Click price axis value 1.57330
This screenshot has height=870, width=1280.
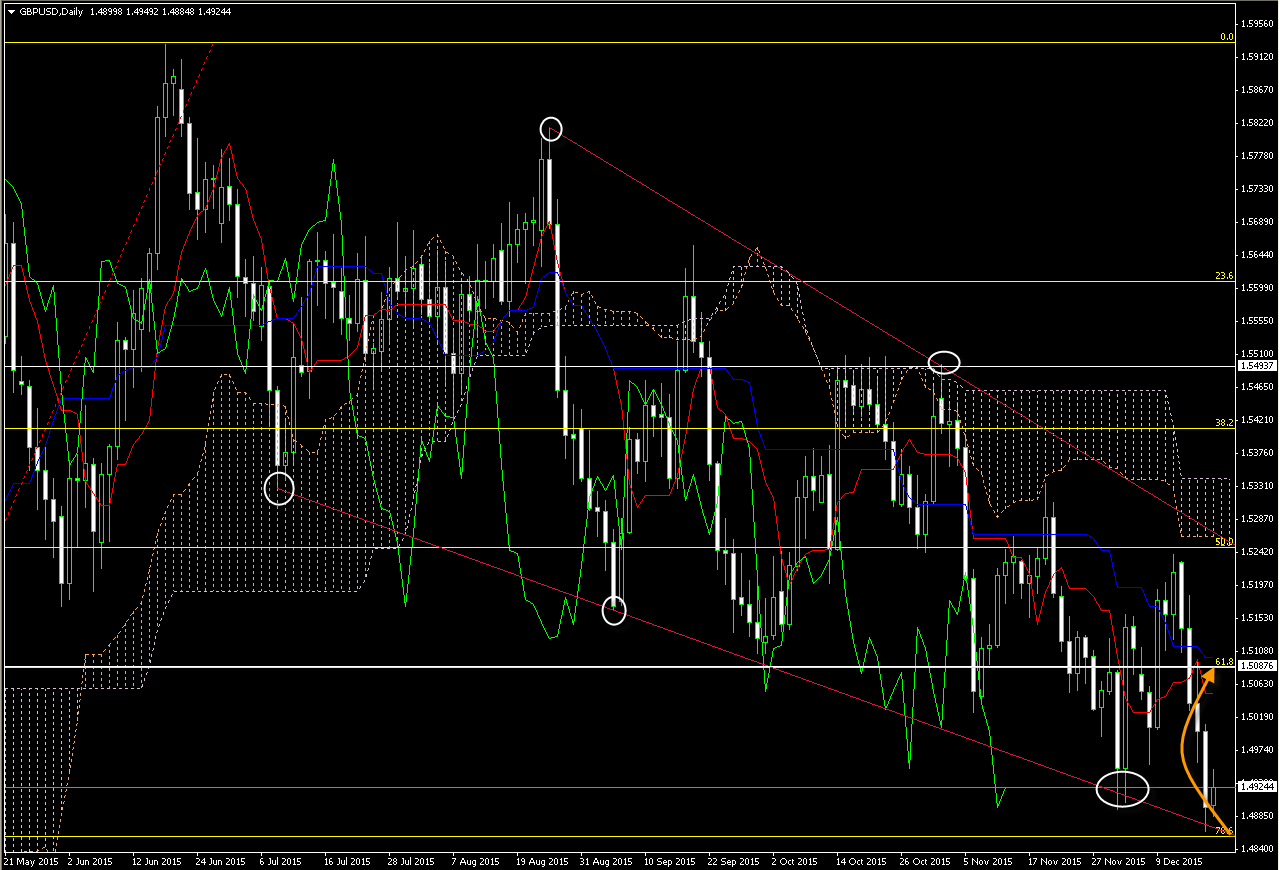tap(1257, 188)
